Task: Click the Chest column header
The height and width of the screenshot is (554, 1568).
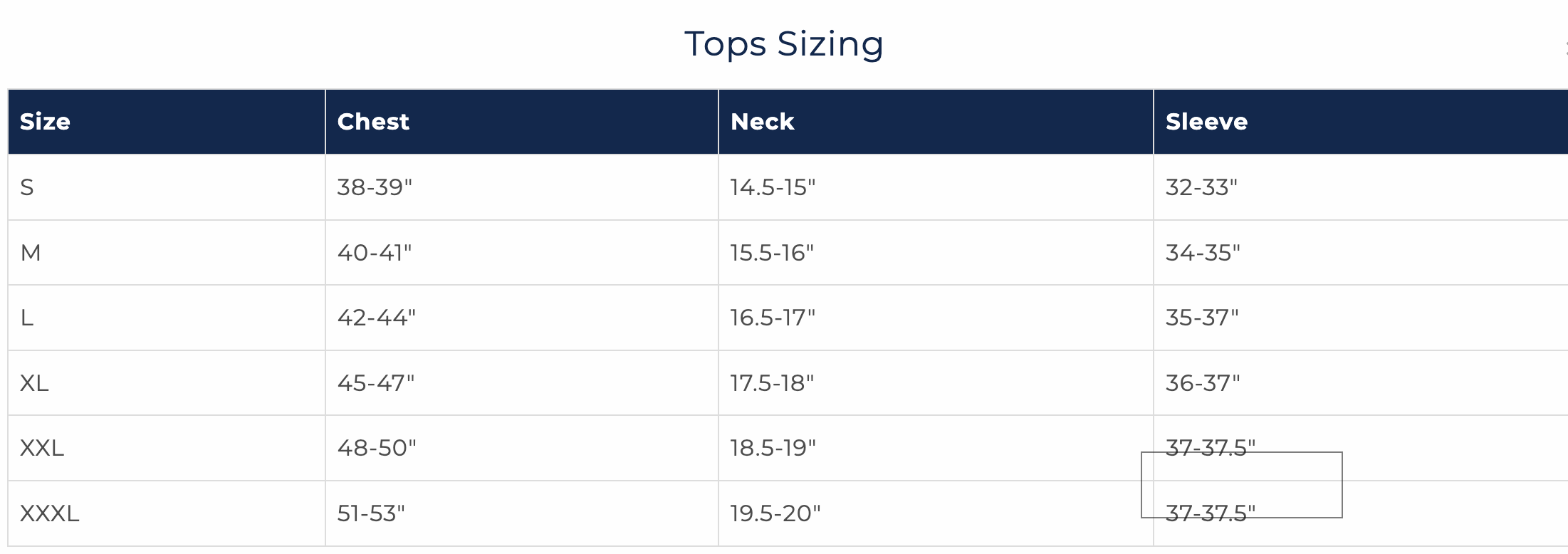Action: (x=373, y=122)
